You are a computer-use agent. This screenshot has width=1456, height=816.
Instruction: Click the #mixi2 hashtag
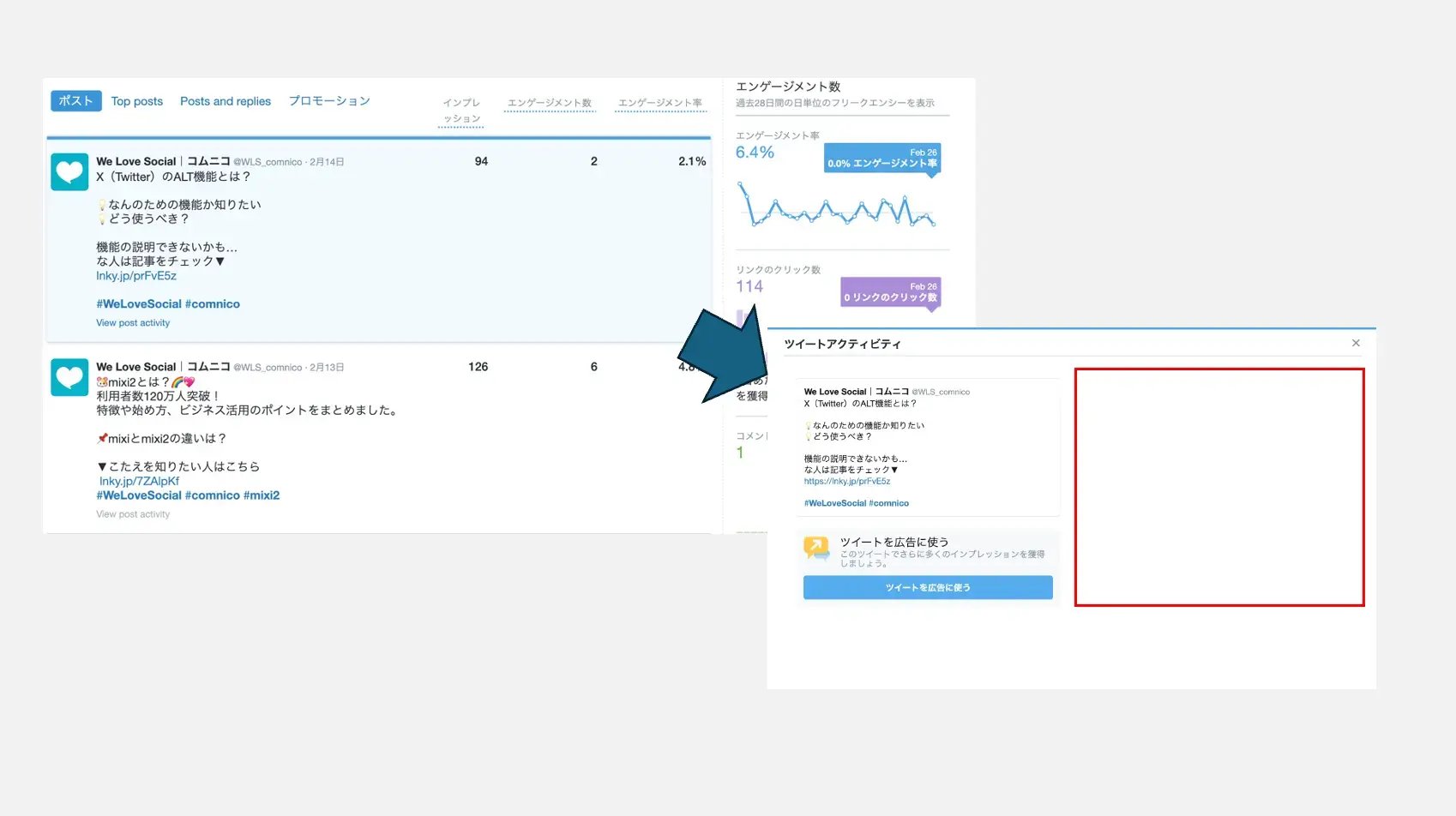(x=262, y=495)
